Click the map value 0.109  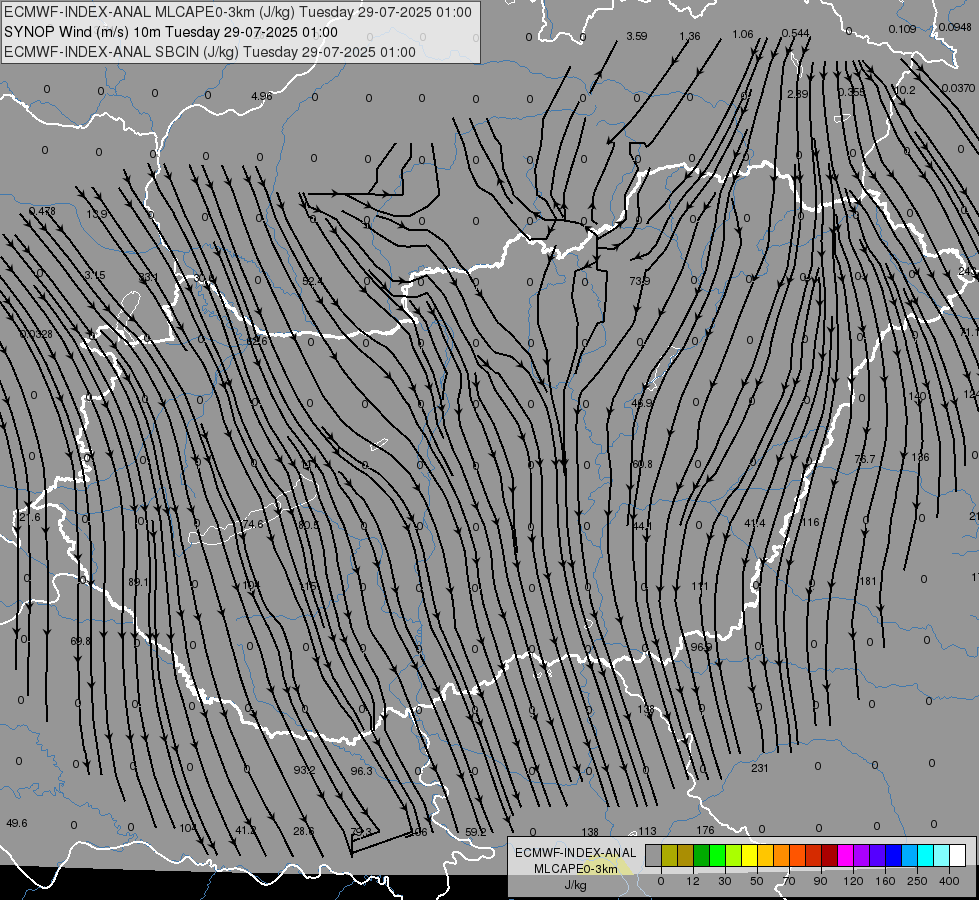[x=902, y=29]
